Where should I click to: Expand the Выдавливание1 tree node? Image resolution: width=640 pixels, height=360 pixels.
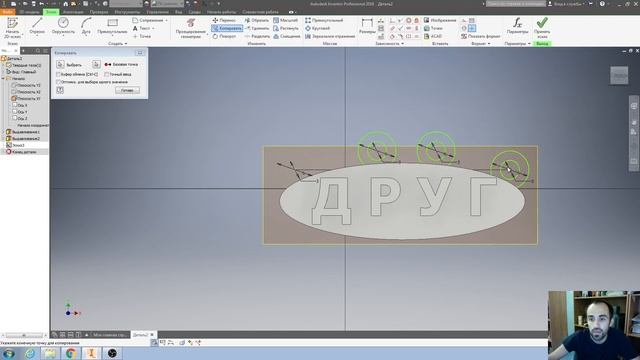tap(3, 132)
